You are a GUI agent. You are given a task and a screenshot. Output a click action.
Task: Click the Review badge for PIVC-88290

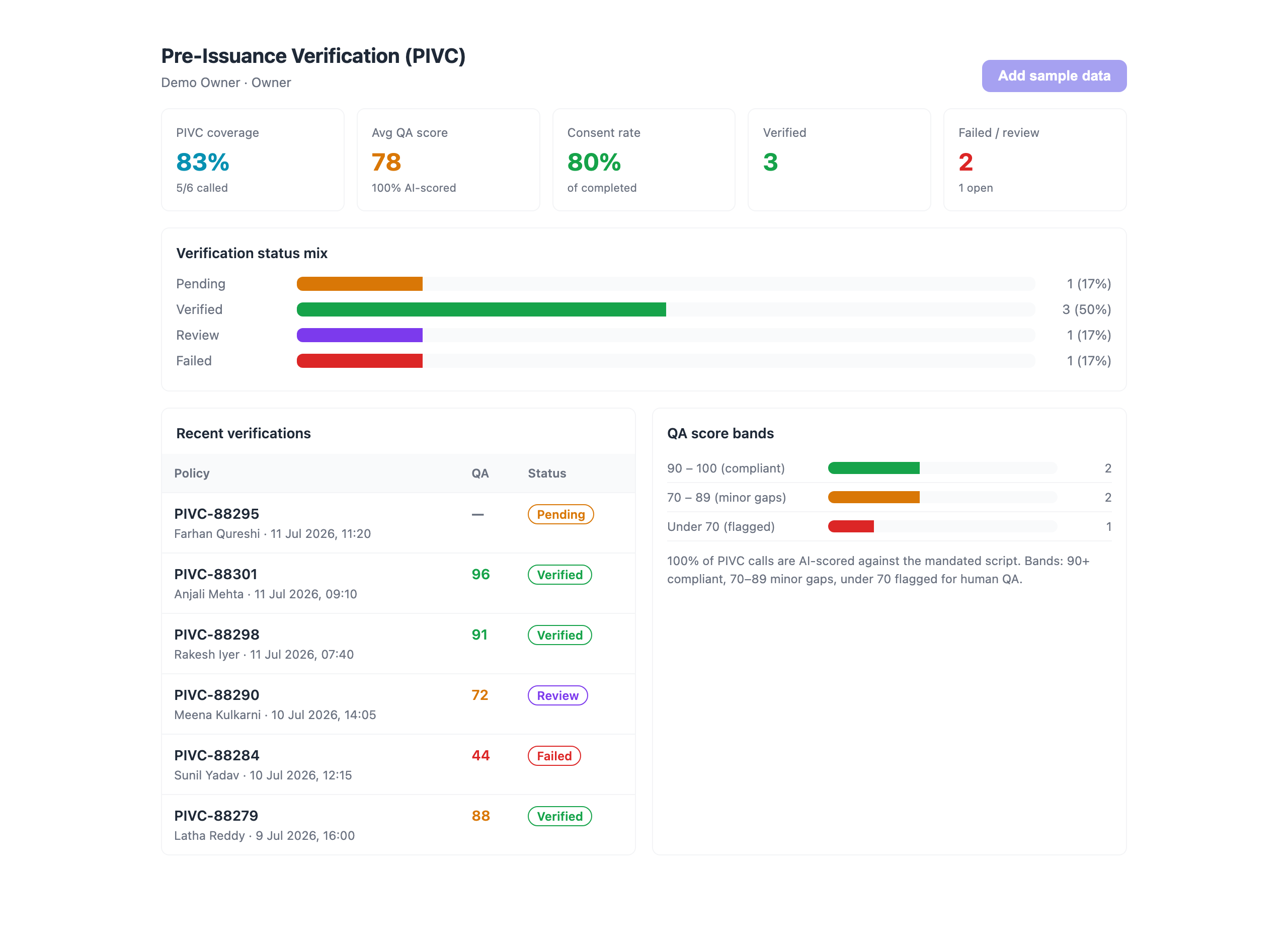coord(557,695)
